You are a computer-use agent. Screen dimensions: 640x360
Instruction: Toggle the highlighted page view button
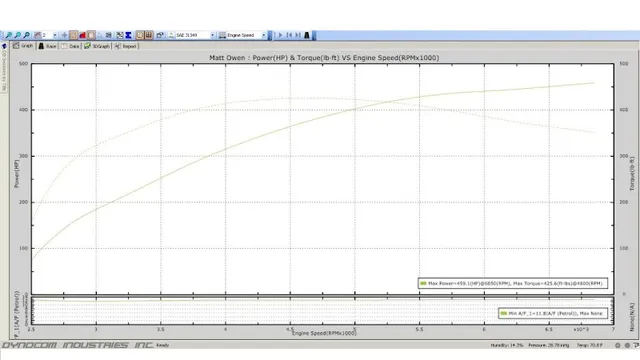pos(91,36)
